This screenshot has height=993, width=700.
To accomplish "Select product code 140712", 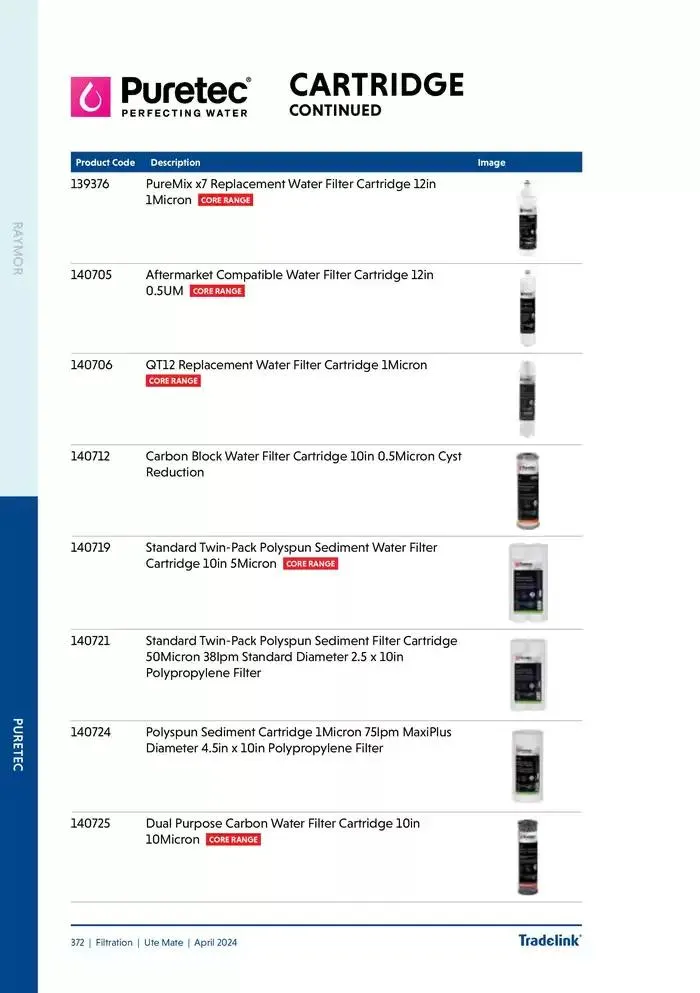I will tap(90, 456).
